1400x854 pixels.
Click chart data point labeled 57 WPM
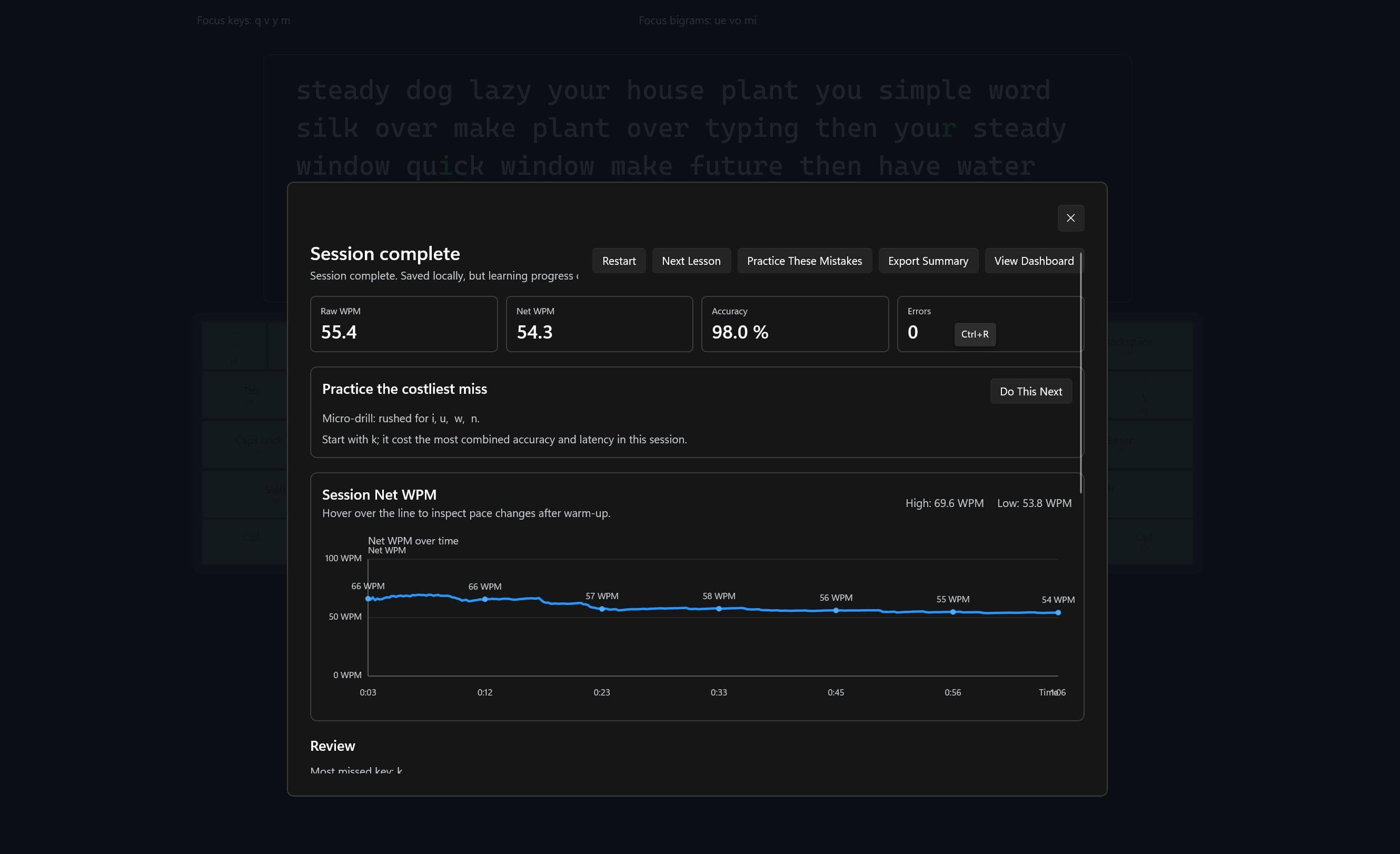[x=602, y=609]
